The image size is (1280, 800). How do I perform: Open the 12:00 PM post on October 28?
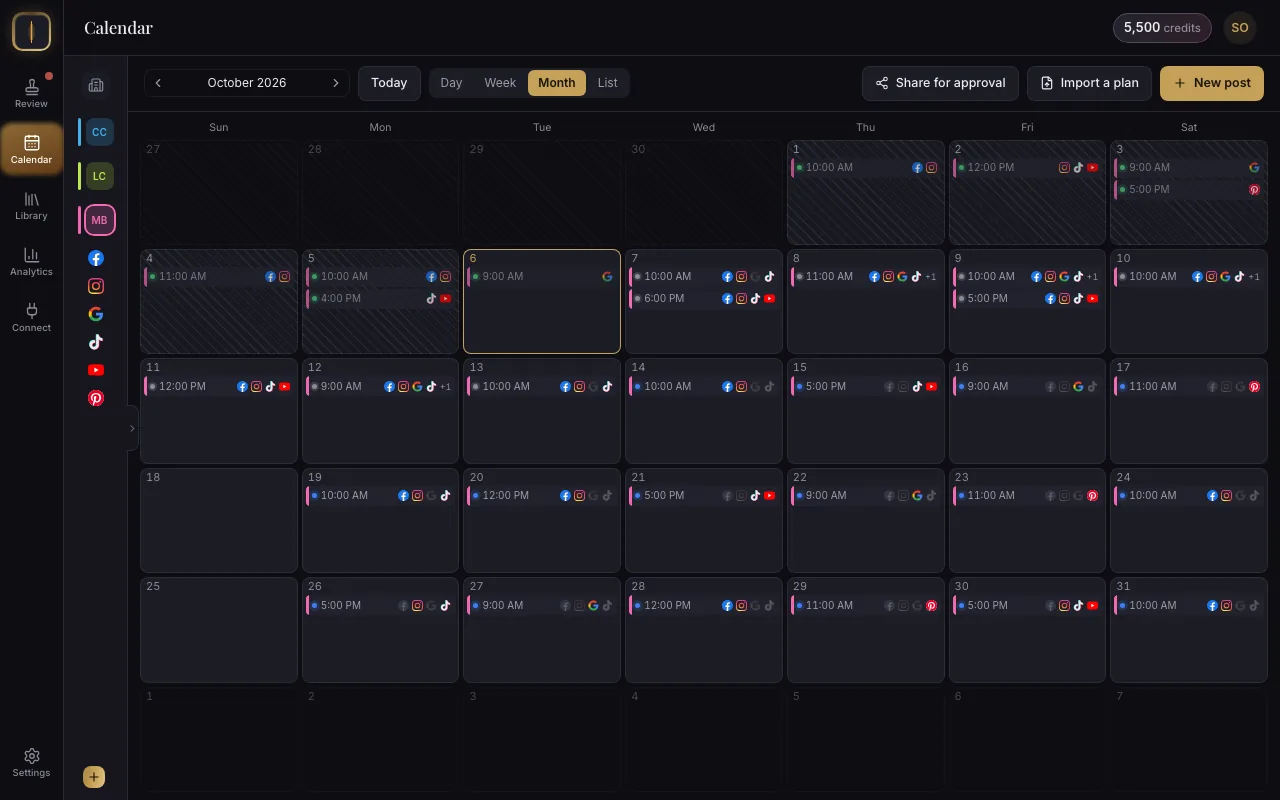click(704, 606)
